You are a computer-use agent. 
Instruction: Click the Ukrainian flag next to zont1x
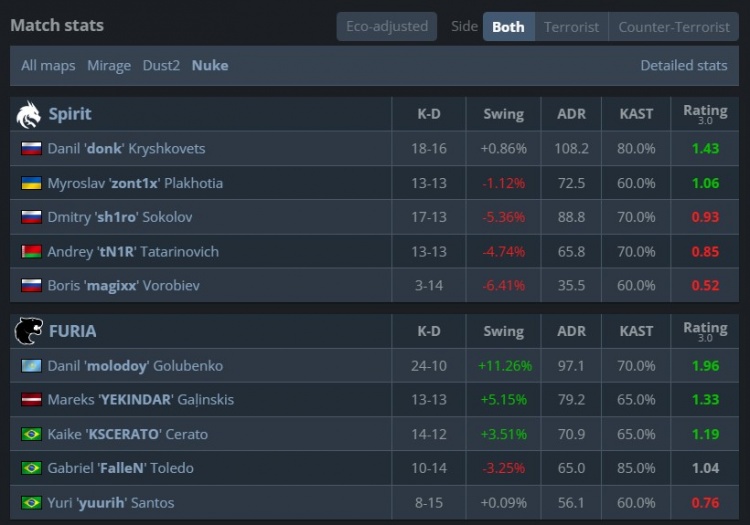31,183
